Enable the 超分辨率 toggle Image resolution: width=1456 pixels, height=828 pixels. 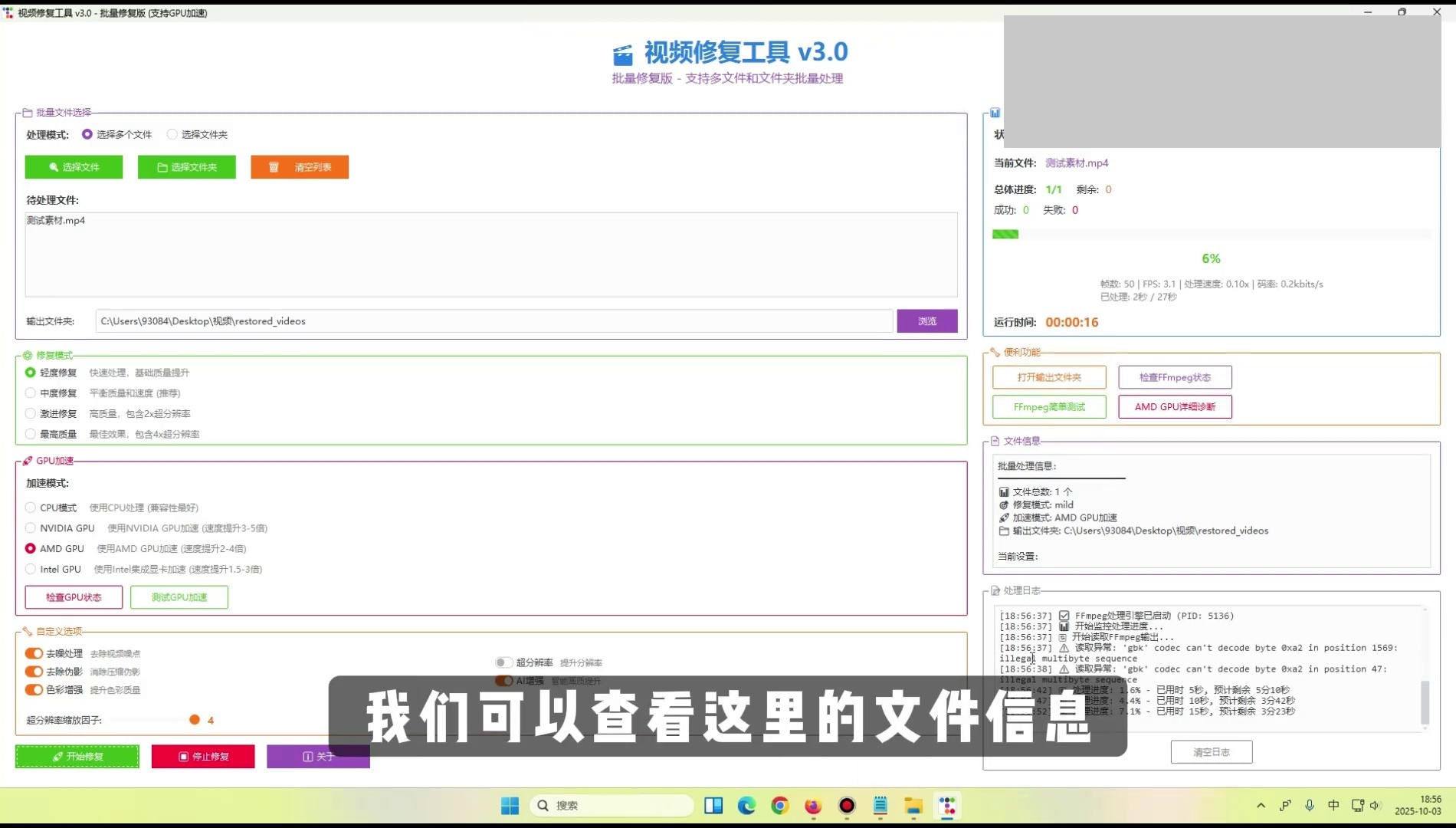tap(503, 662)
